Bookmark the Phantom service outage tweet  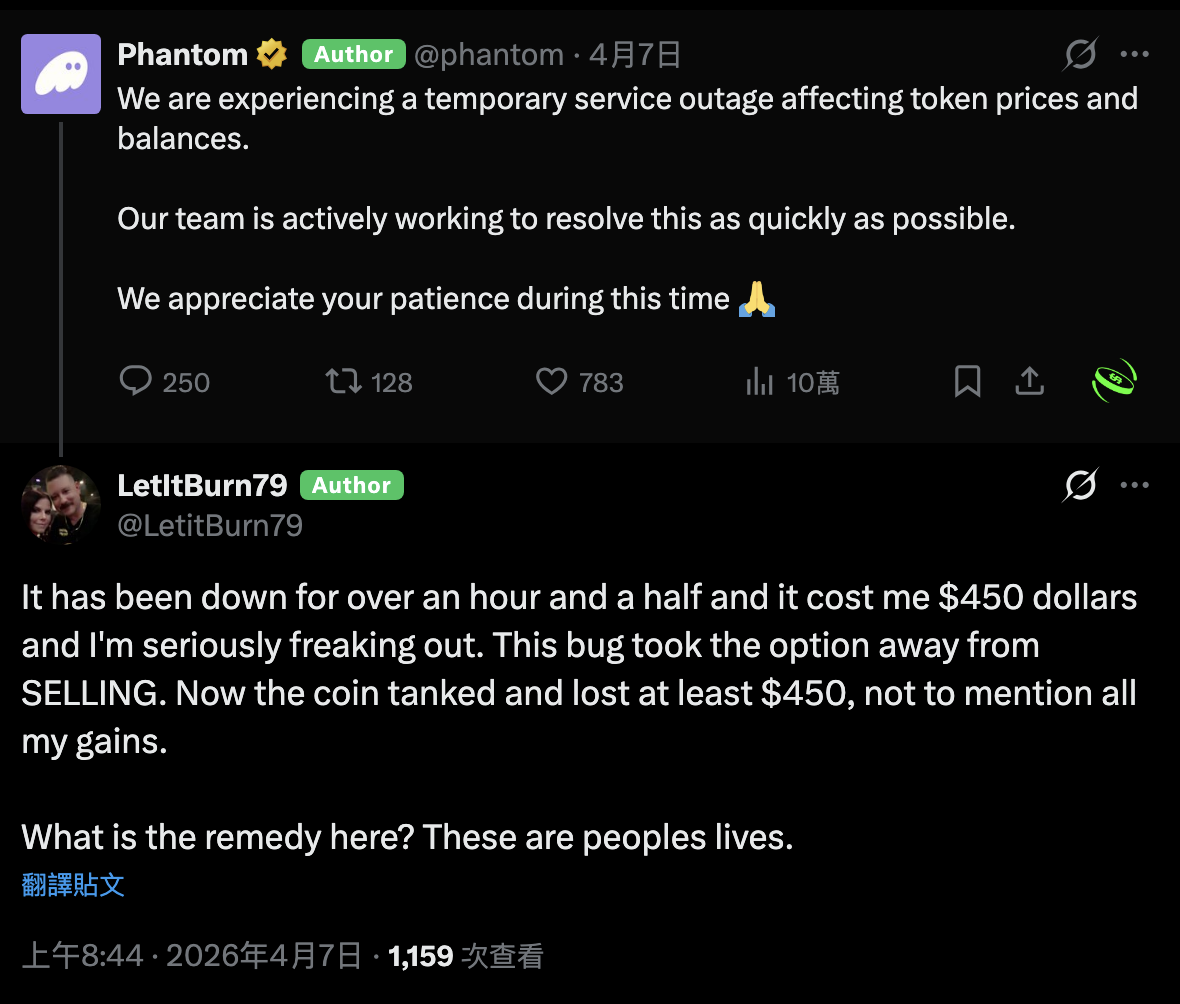pos(966,381)
